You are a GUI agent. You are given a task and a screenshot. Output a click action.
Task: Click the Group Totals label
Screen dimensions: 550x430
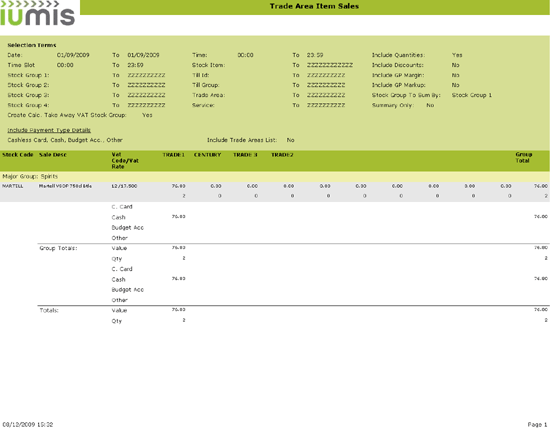[58, 248]
